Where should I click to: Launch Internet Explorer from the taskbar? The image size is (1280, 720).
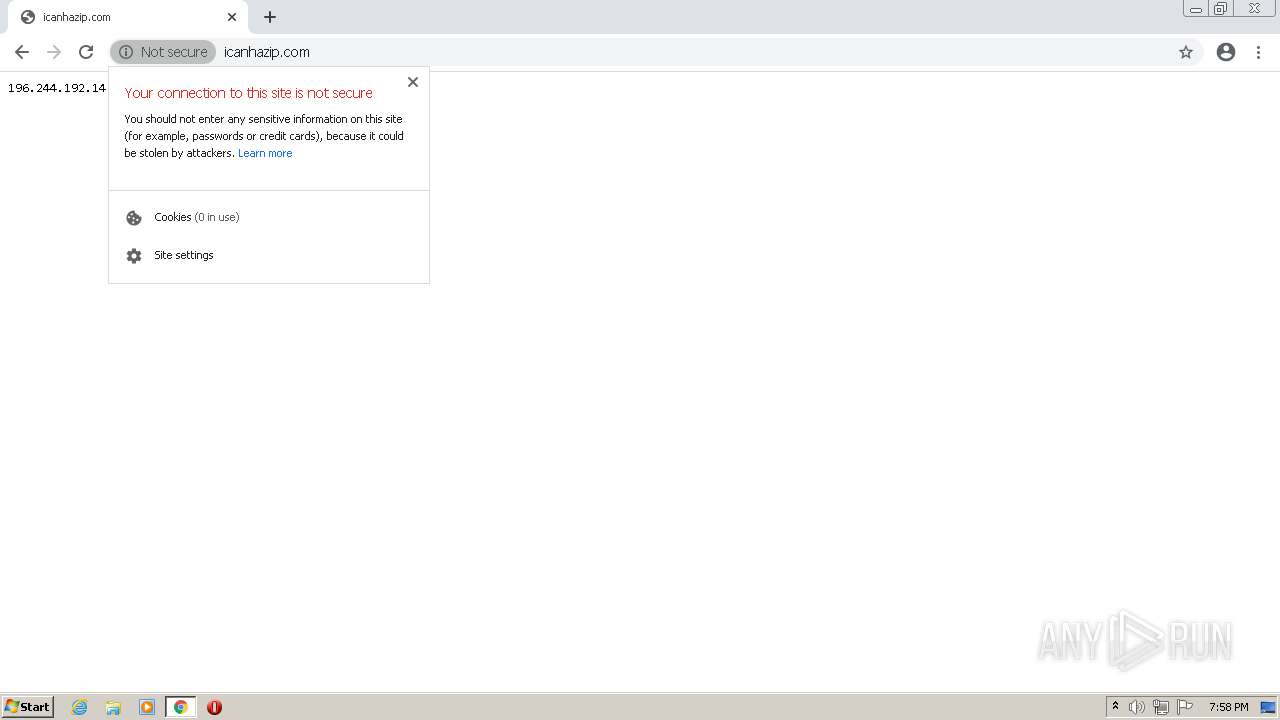tap(80, 707)
